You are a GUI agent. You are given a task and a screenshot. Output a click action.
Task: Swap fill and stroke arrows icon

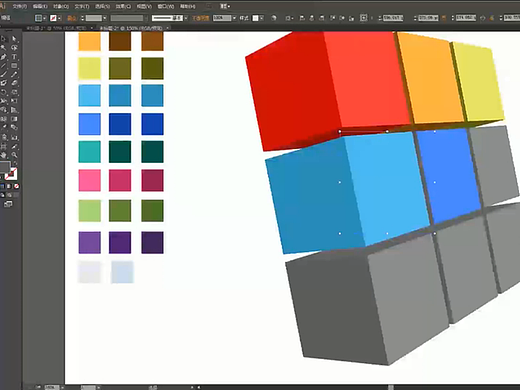point(15,163)
